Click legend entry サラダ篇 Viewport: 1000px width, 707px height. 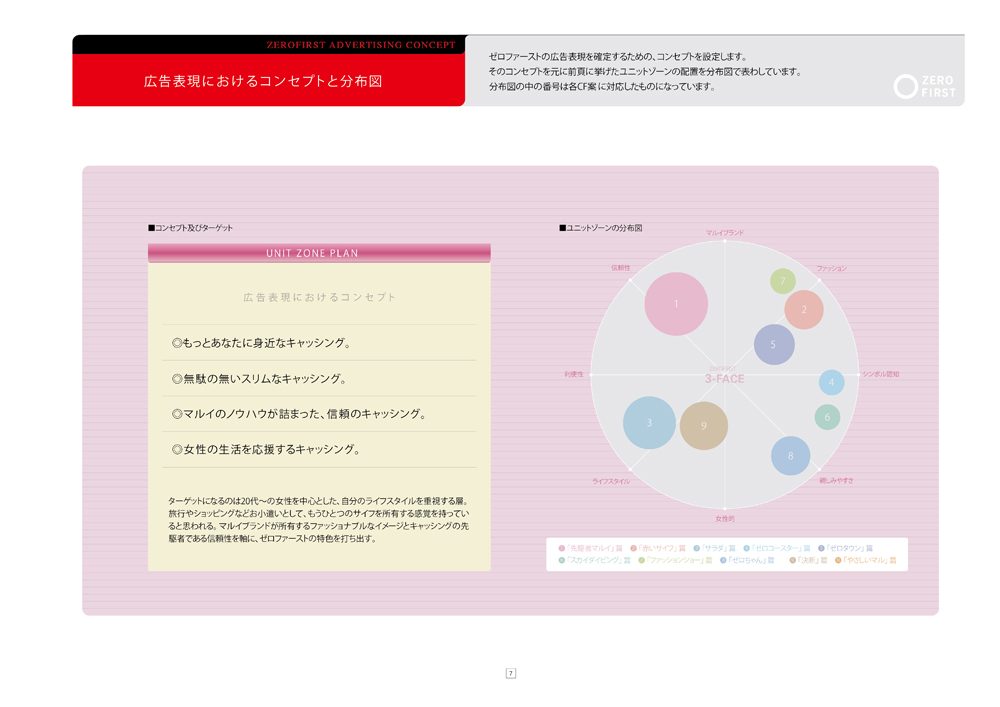coord(714,548)
